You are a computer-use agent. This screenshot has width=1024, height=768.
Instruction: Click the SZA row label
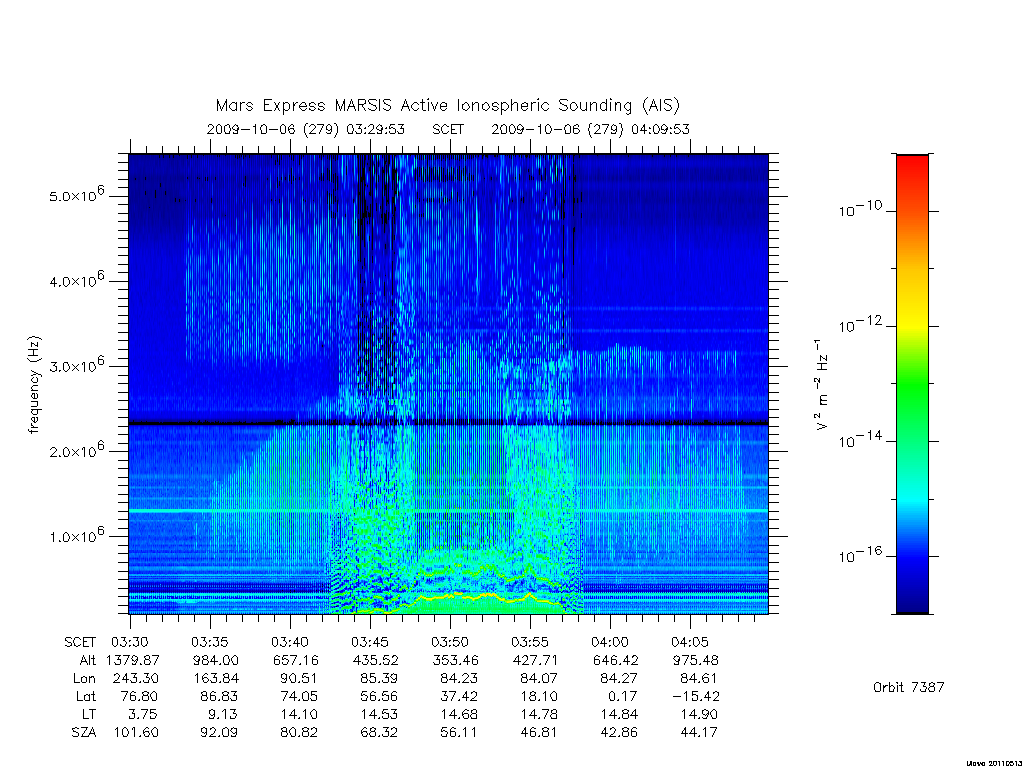pyautogui.click(x=84, y=733)
